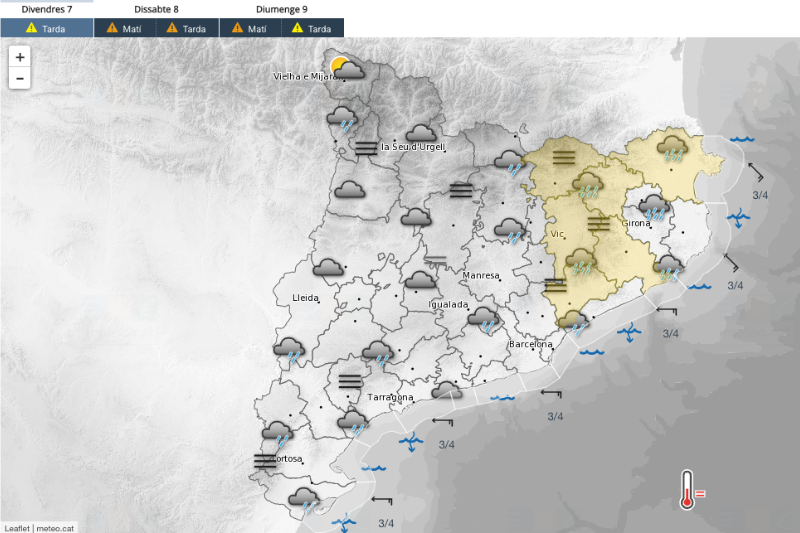Switch to Dissabte 8 Matí tab
Viewport: 800px width, 533px height.
point(127,29)
